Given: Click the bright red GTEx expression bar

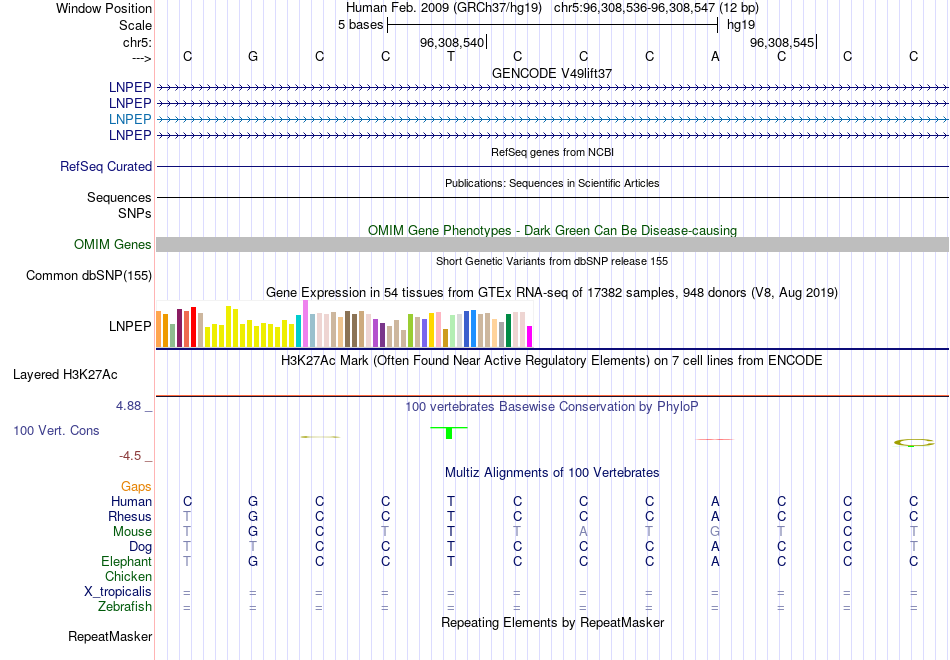Looking at the screenshot, I should pos(193,327).
